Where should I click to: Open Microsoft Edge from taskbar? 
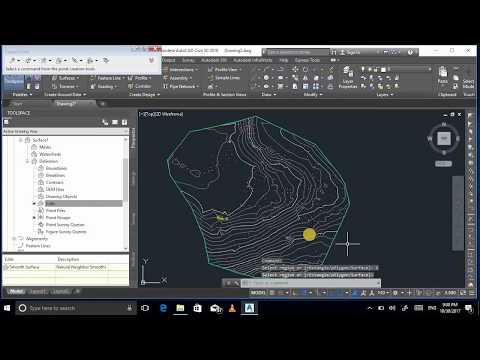click(163, 308)
